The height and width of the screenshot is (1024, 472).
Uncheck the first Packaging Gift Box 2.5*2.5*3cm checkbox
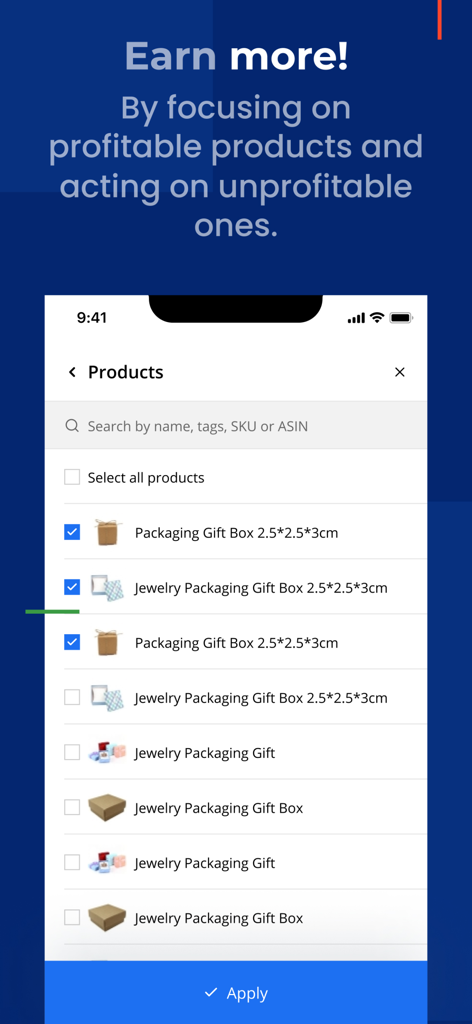point(72,532)
